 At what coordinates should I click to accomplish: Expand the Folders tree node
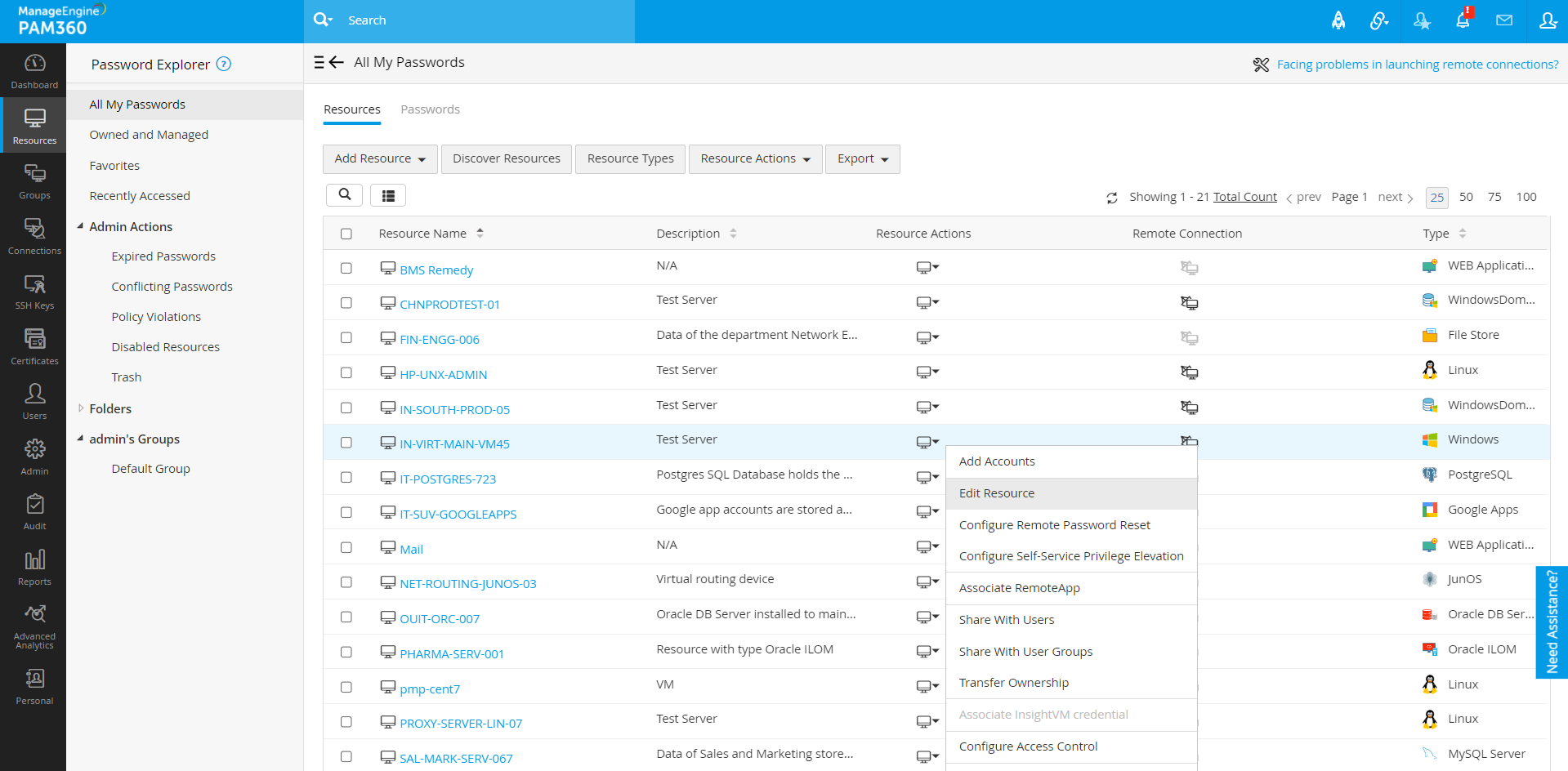81,408
